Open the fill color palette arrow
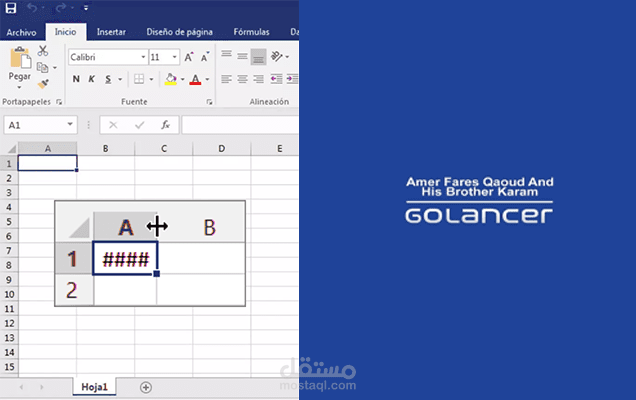 (x=183, y=80)
